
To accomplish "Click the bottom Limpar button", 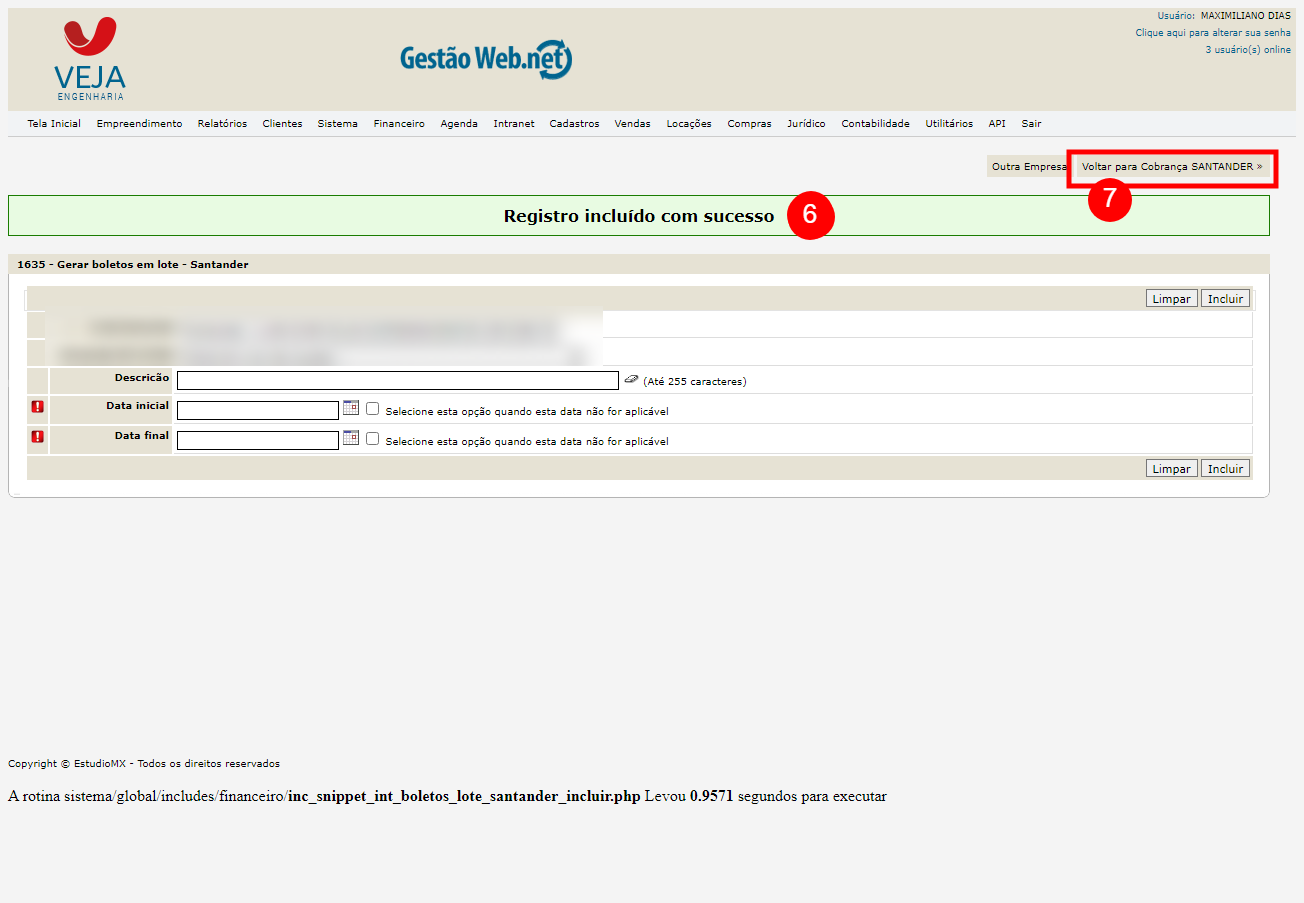I will click(1171, 469).
